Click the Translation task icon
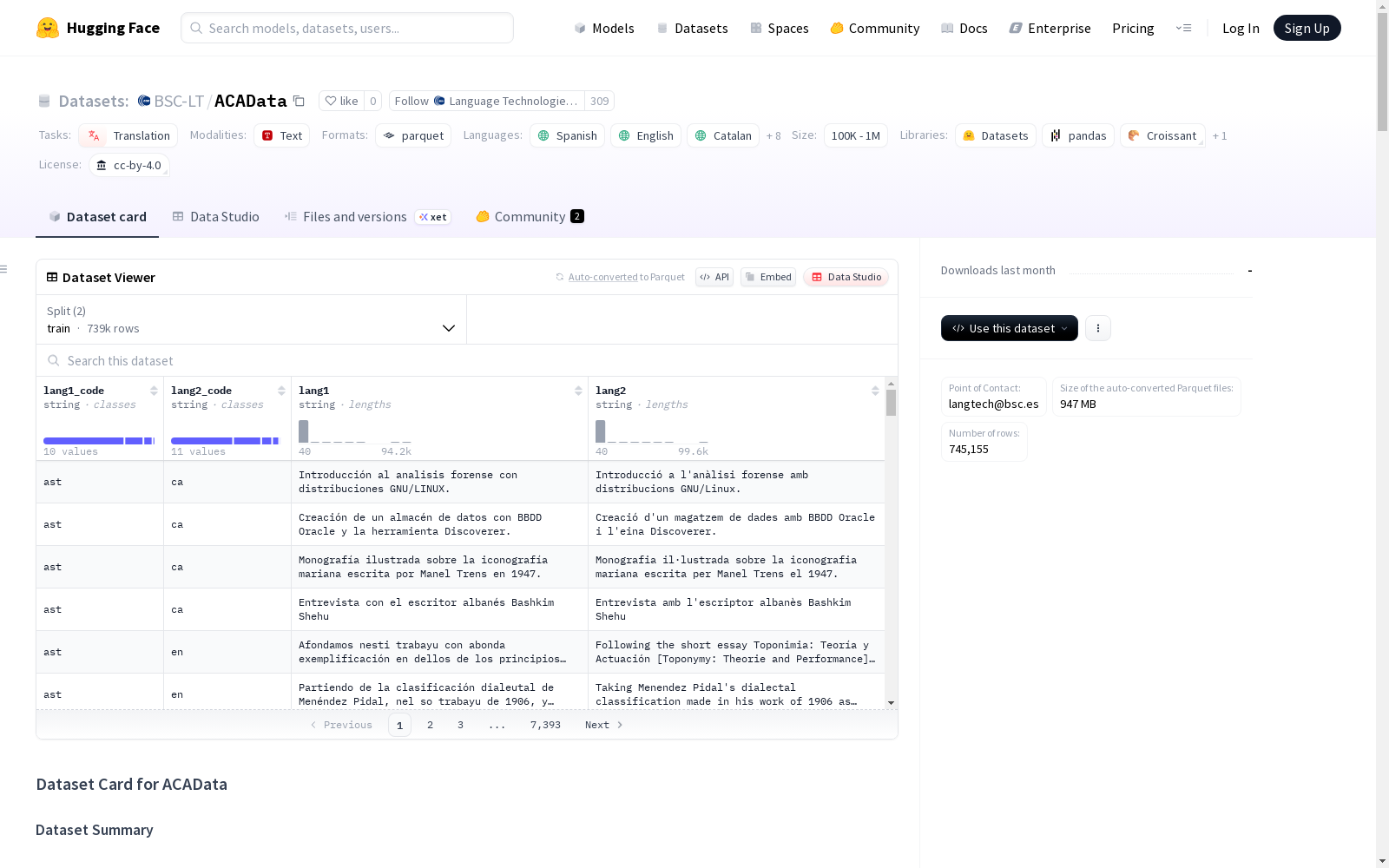 94,135
